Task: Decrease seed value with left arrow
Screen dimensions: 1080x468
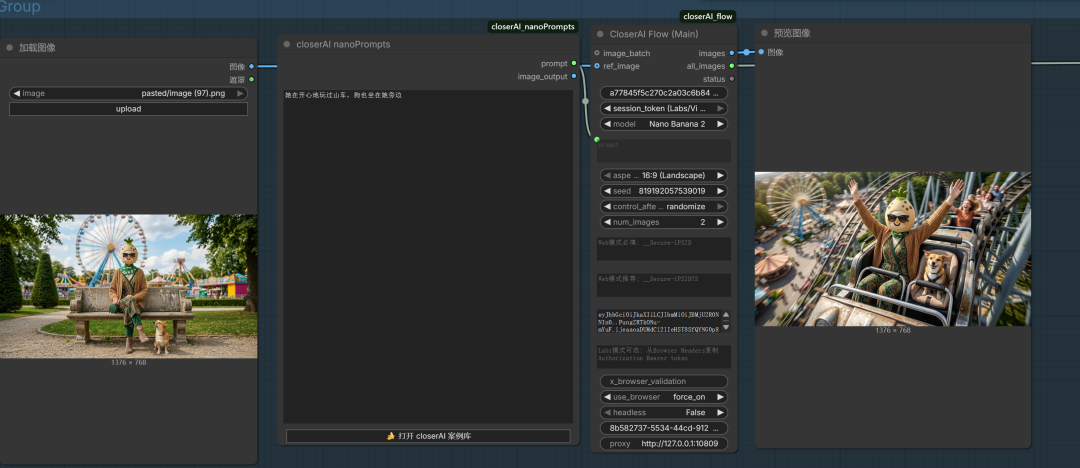Action: (607, 191)
